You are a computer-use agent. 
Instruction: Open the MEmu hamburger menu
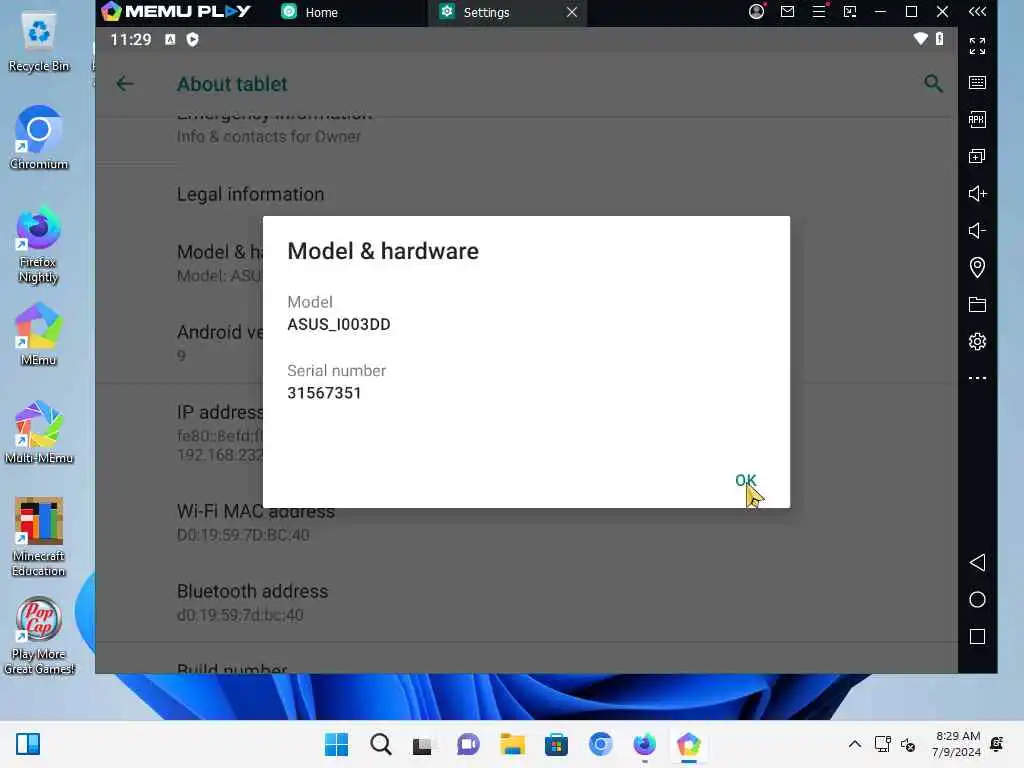pyautogui.click(x=819, y=12)
